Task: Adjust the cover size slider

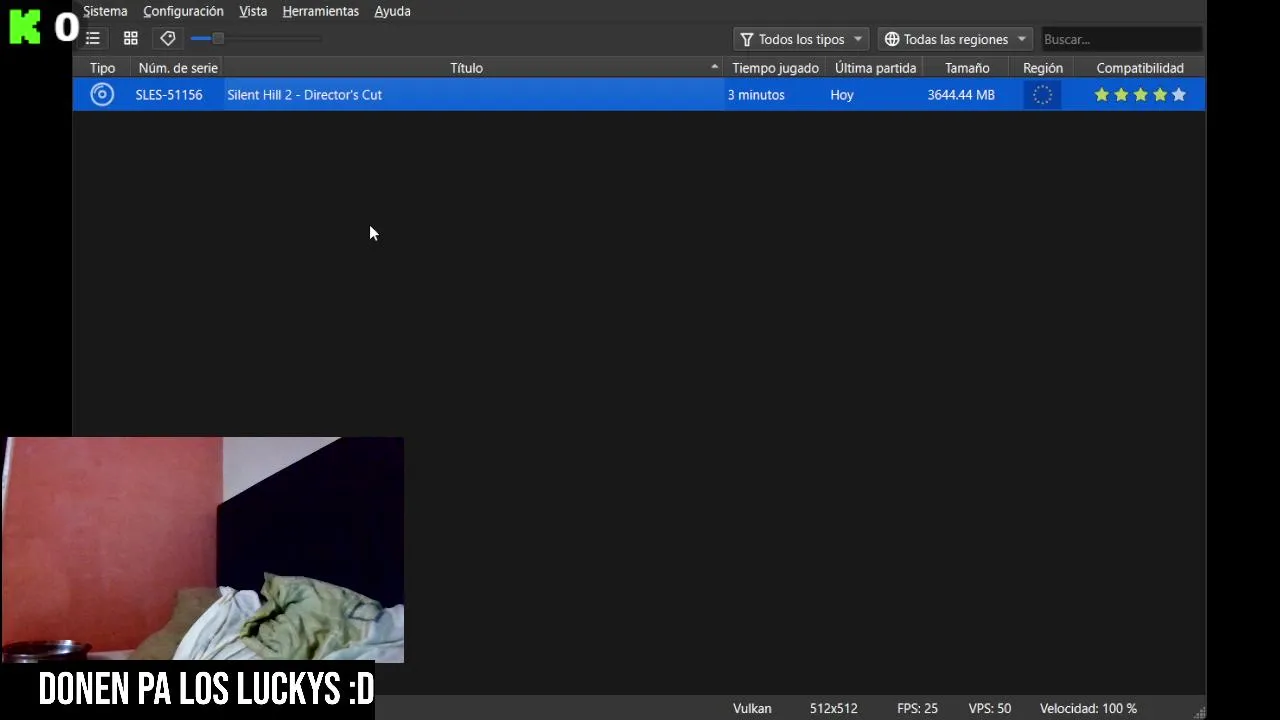Action: point(256,39)
